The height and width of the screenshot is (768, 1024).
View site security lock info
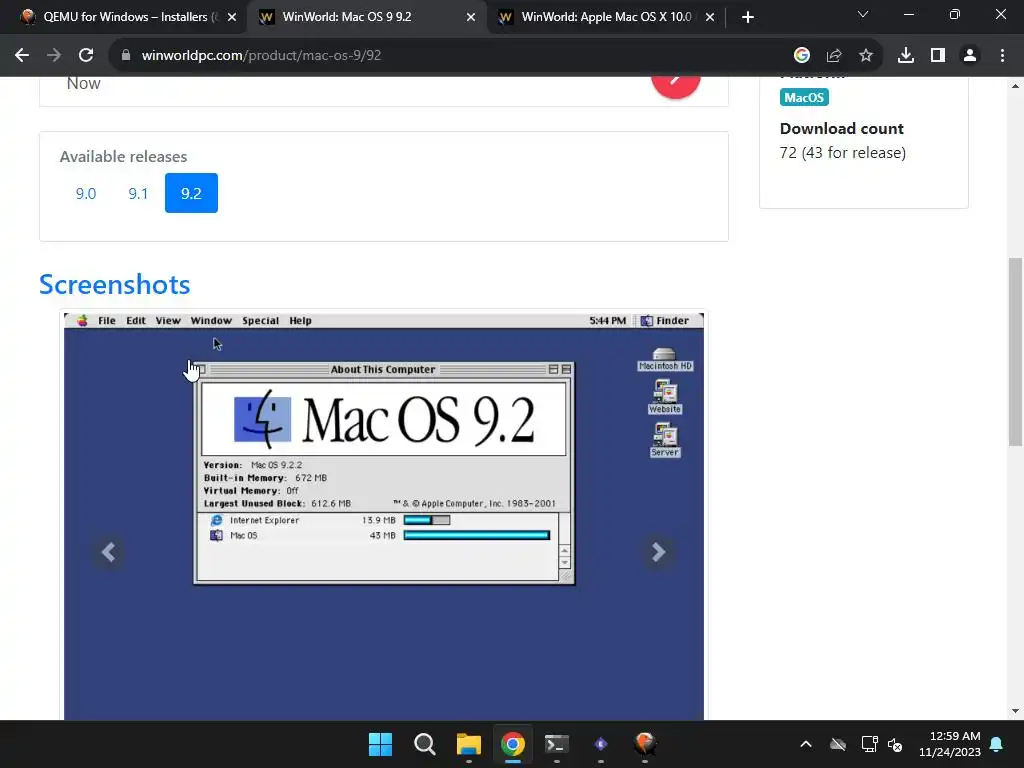click(126, 56)
